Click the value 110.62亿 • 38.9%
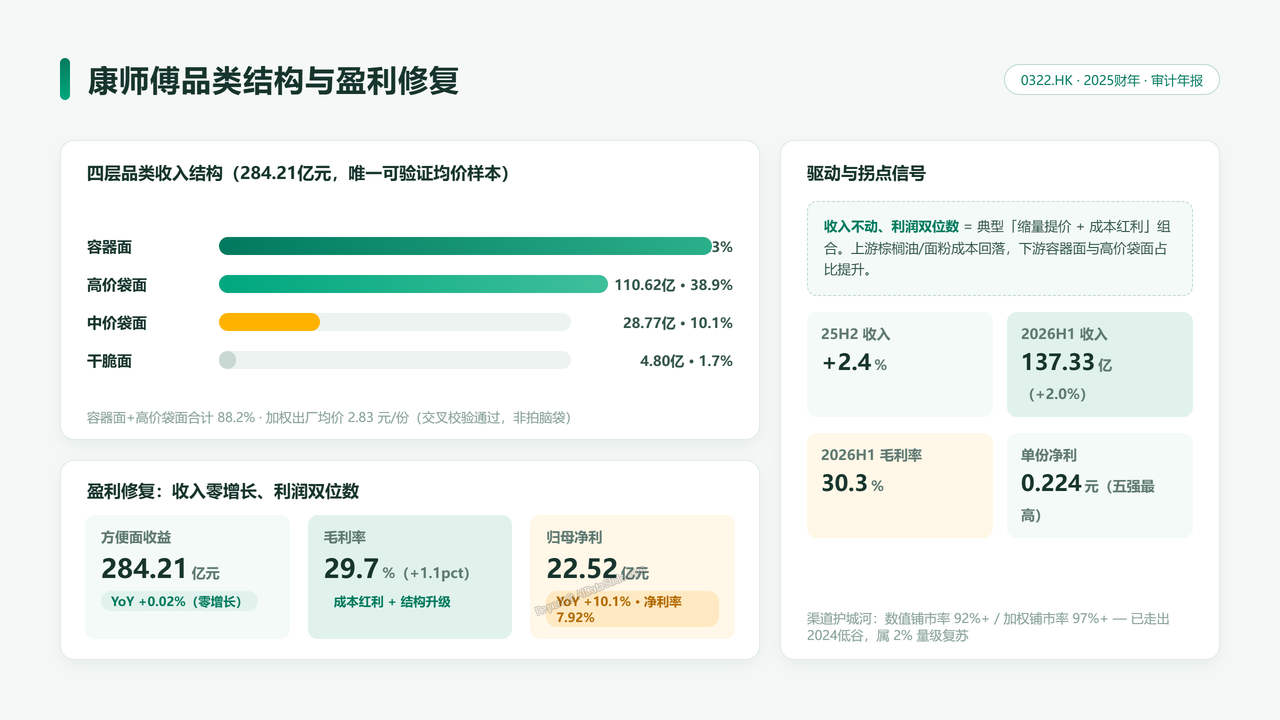The height and width of the screenshot is (720, 1280). 673,285
